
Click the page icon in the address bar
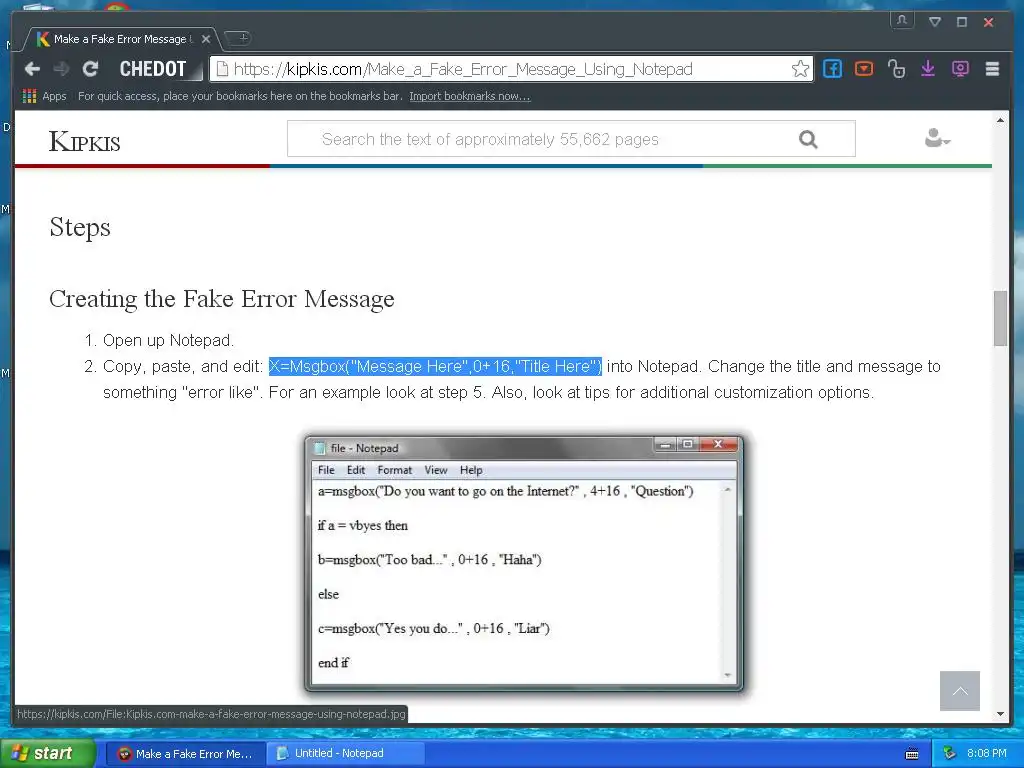(x=222, y=69)
